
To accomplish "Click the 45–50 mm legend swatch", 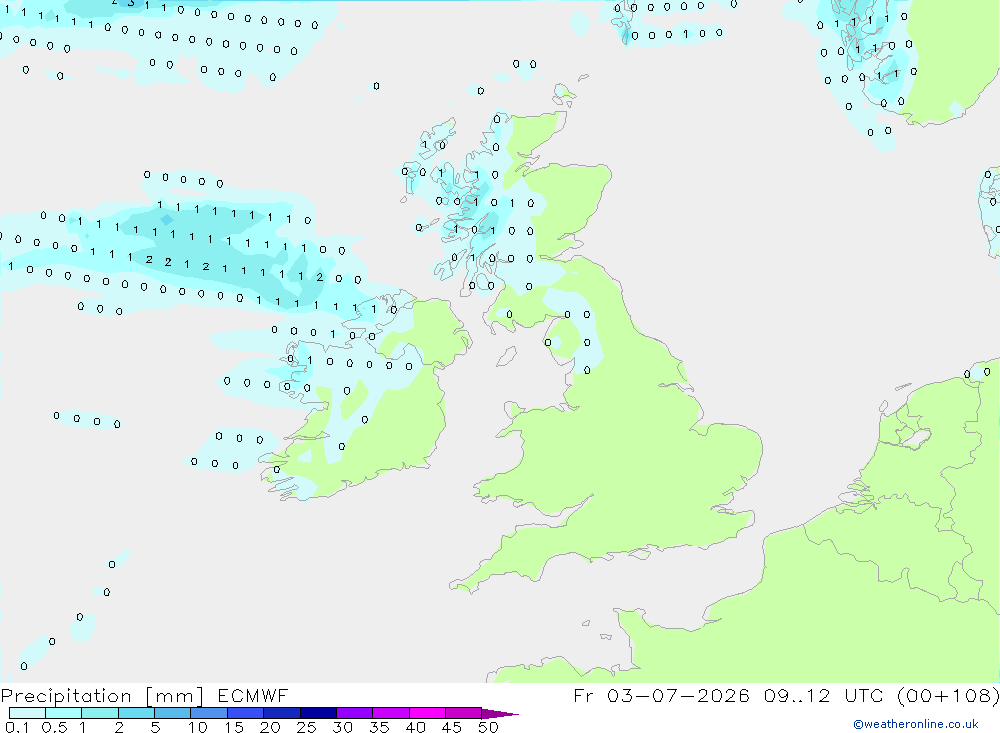I will pos(464,713).
